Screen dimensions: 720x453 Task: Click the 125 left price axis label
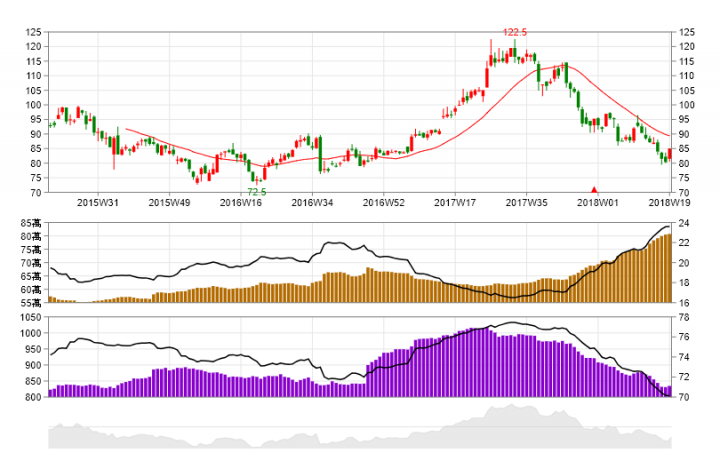click(x=34, y=32)
